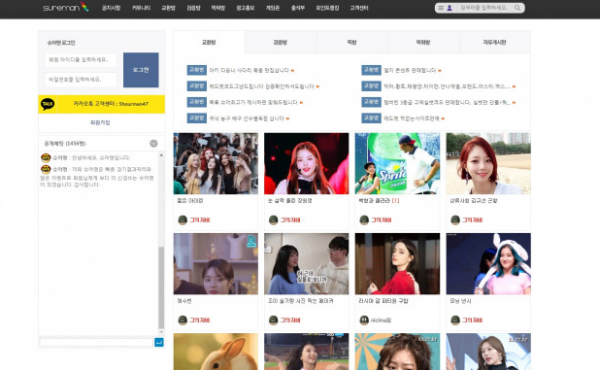The image size is (600, 370).
Task: Focus the member ID input field
Action: point(81,60)
